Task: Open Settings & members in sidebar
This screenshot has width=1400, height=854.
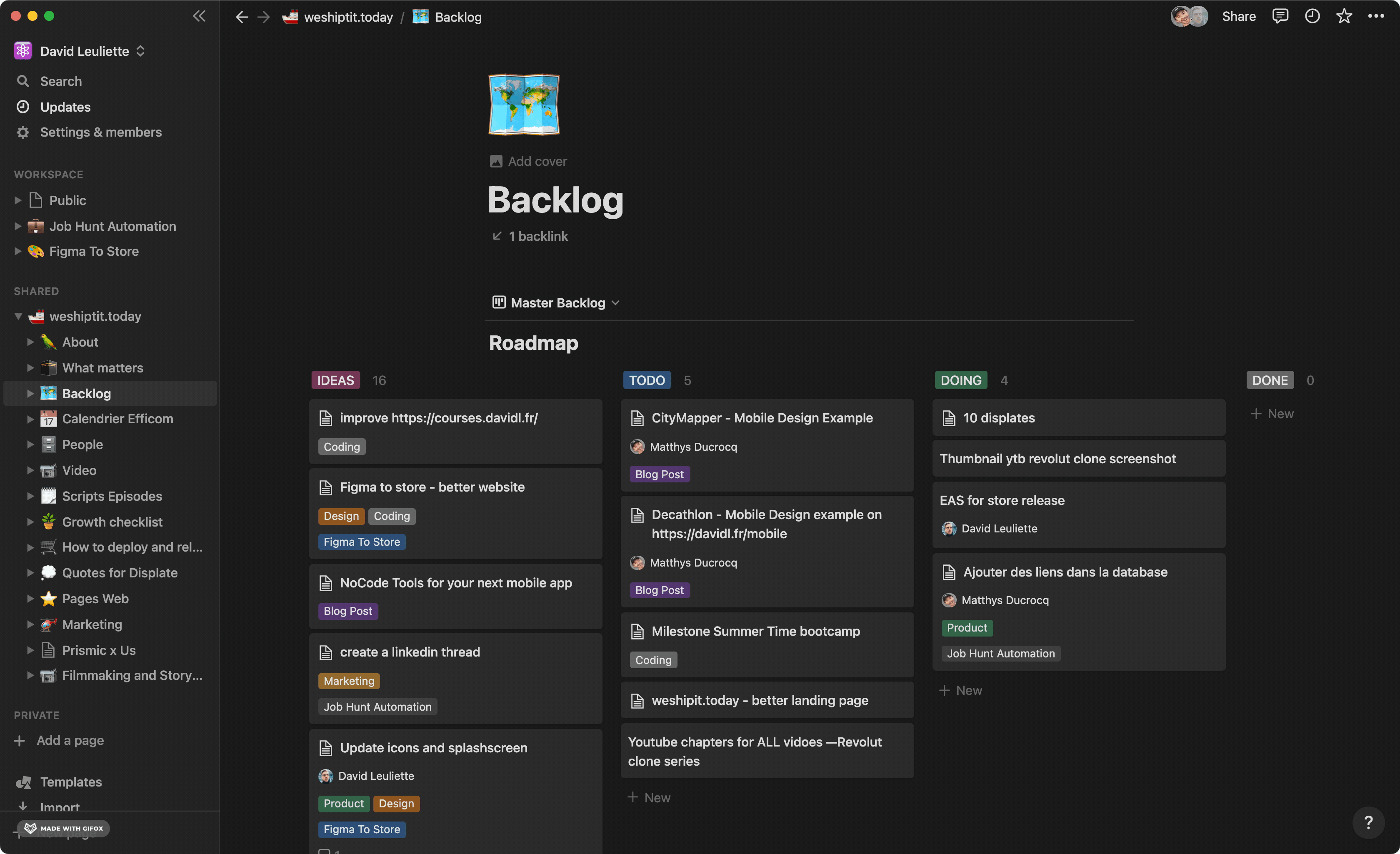Action: click(x=100, y=132)
